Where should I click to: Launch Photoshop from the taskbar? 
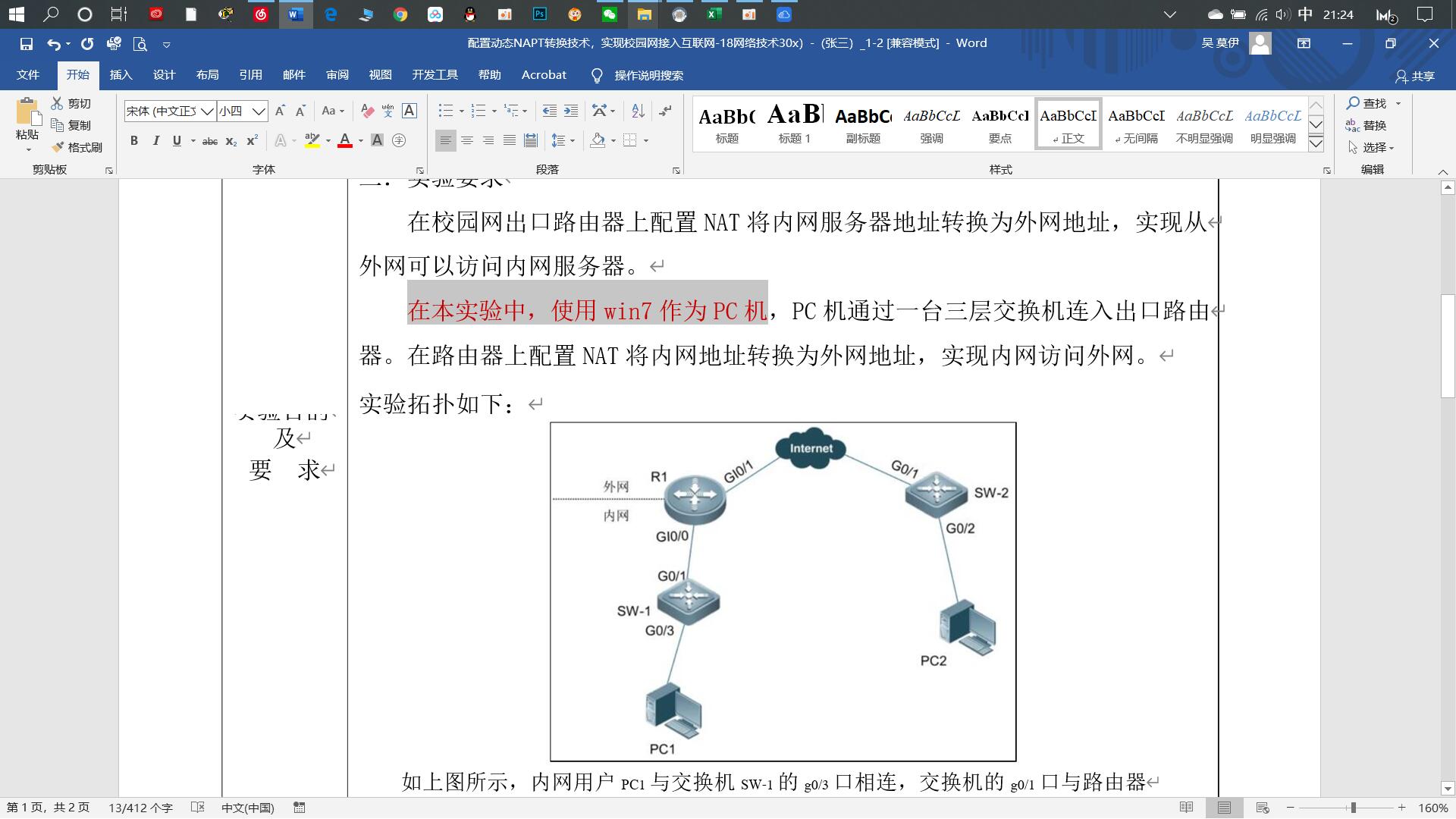539,14
